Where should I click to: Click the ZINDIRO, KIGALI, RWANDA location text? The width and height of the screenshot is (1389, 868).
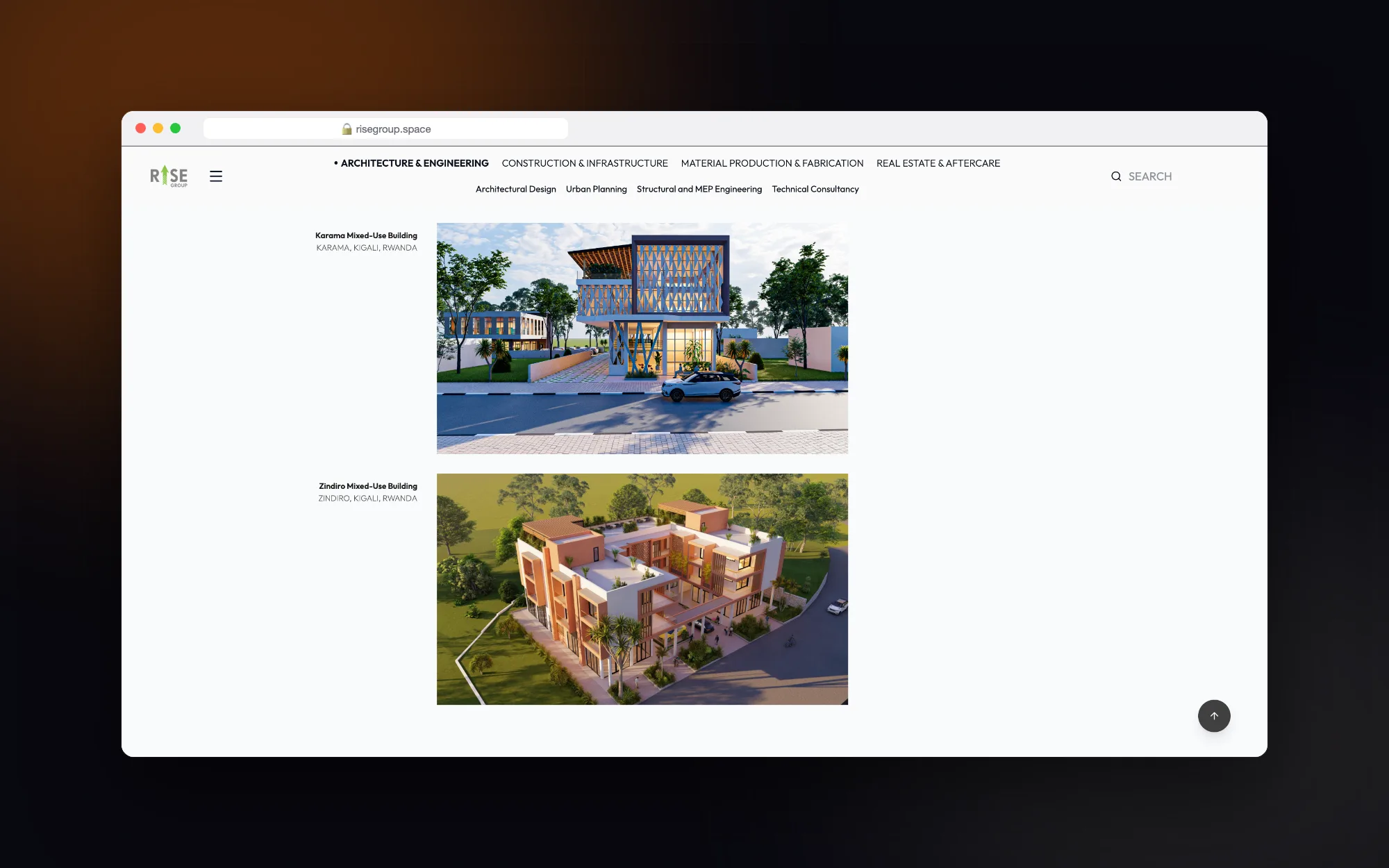368,499
